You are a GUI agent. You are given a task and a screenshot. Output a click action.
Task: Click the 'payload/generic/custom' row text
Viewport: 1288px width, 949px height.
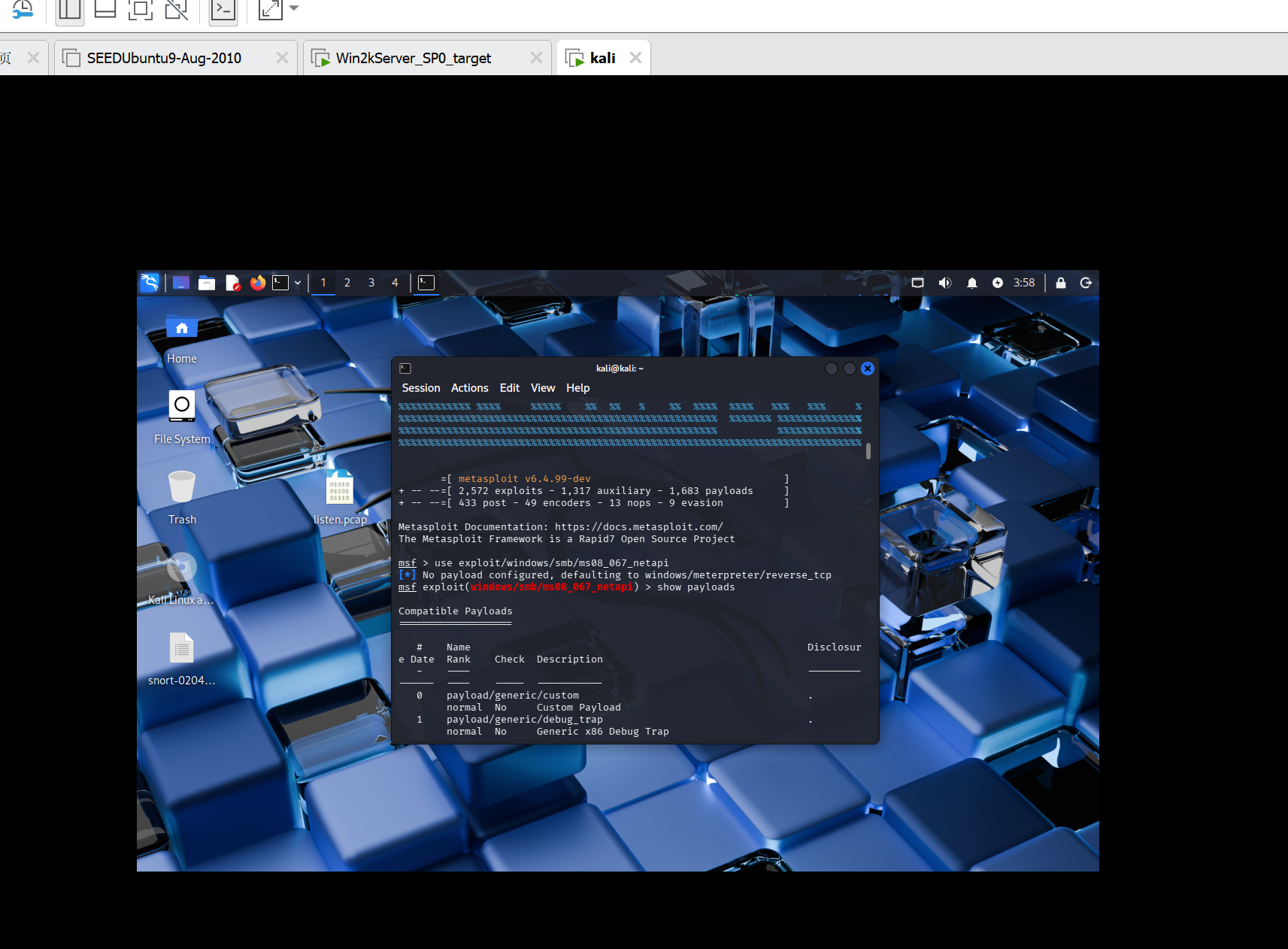pos(513,696)
